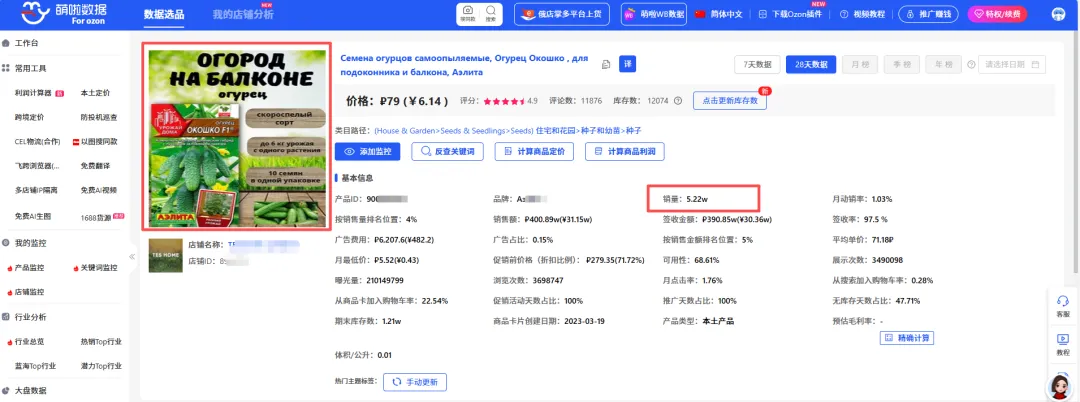Open 免费AI视频 tool
The width and height of the screenshot is (1080, 402).
click(98, 190)
